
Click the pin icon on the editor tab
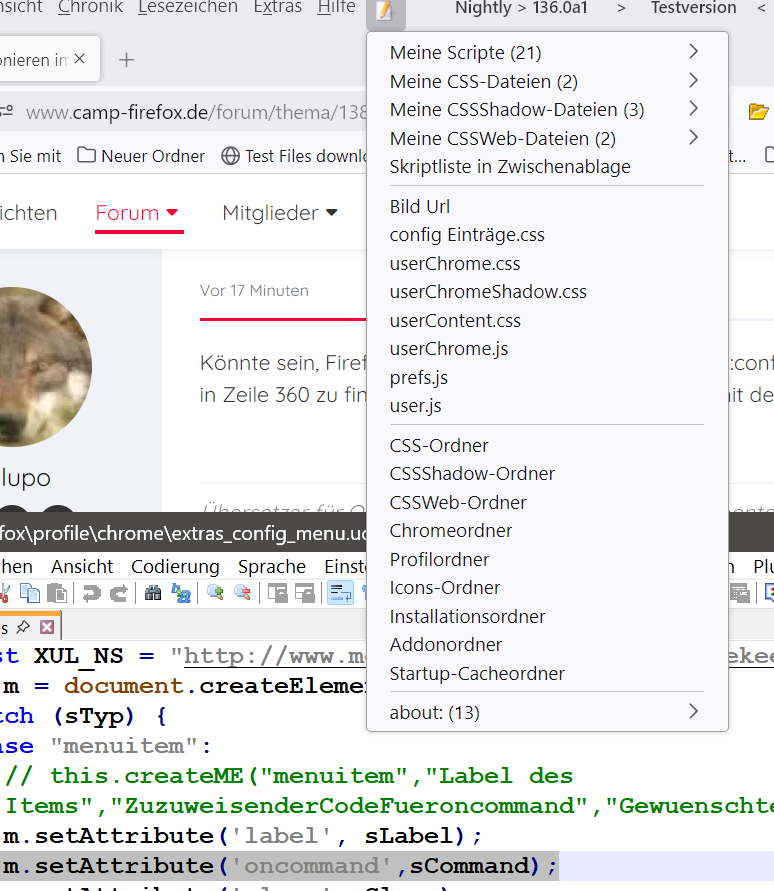coord(23,627)
